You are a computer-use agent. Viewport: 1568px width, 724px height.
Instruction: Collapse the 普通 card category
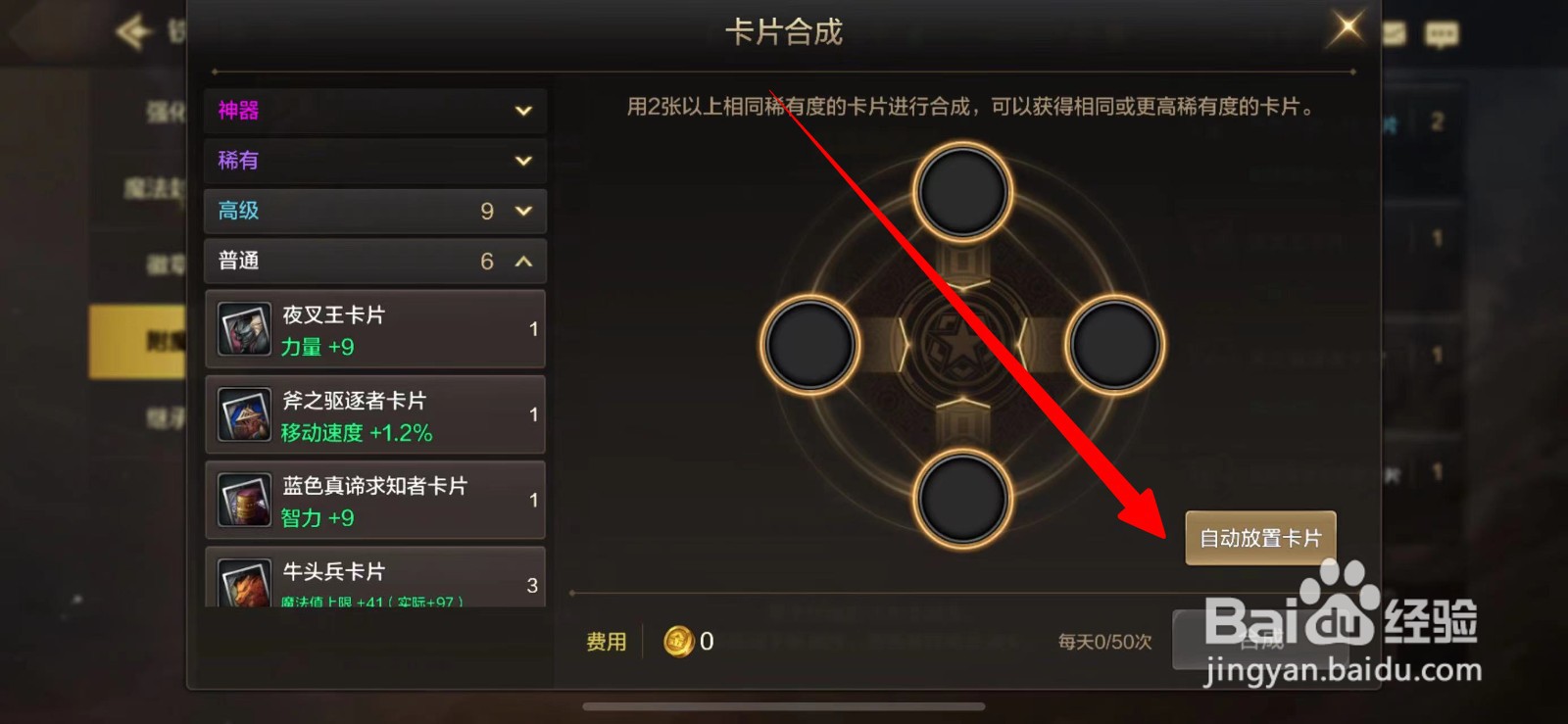375,261
